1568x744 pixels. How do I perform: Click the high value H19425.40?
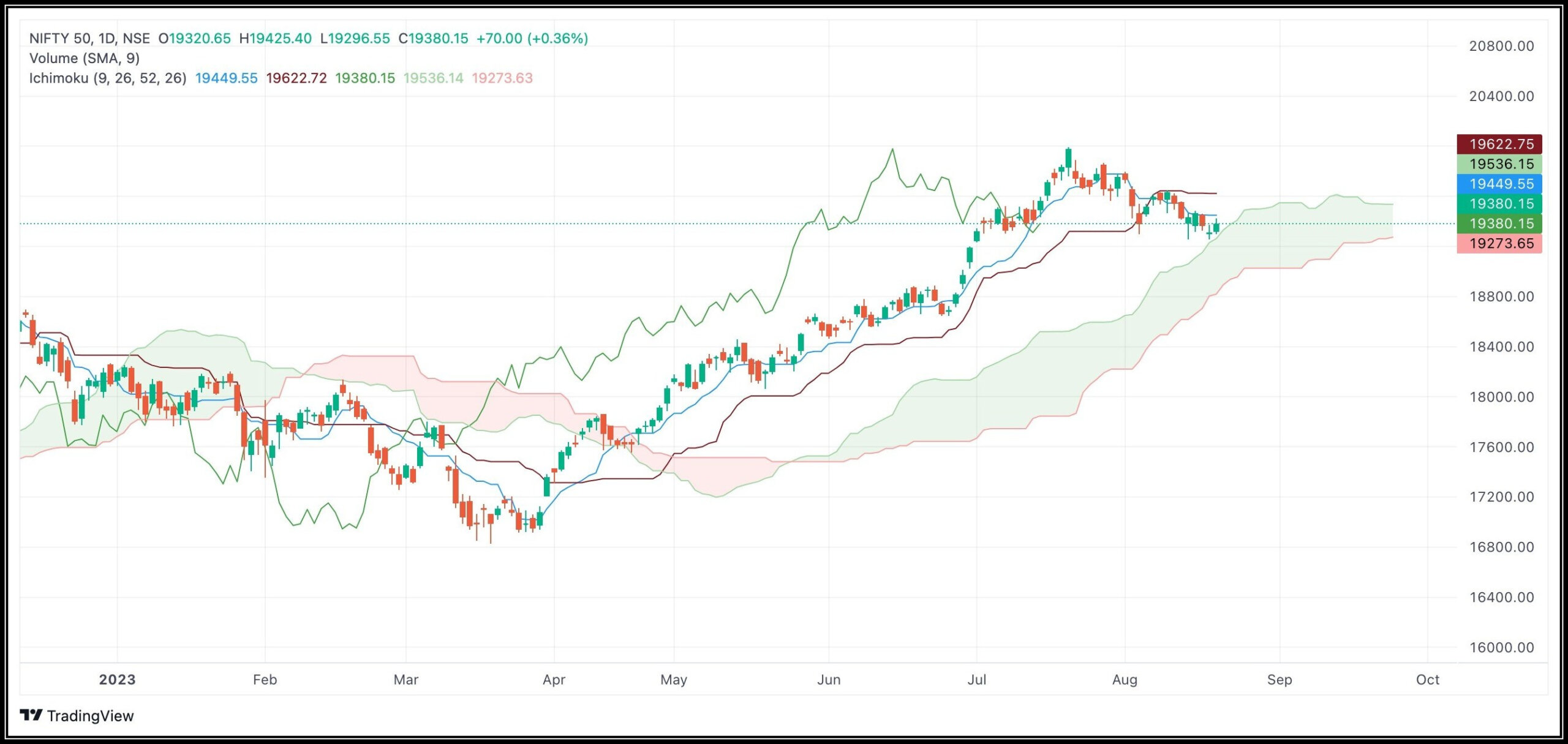(x=276, y=39)
